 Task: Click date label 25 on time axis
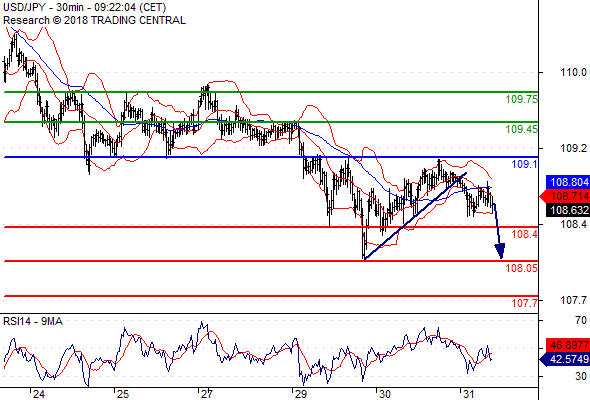tap(123, 394)
